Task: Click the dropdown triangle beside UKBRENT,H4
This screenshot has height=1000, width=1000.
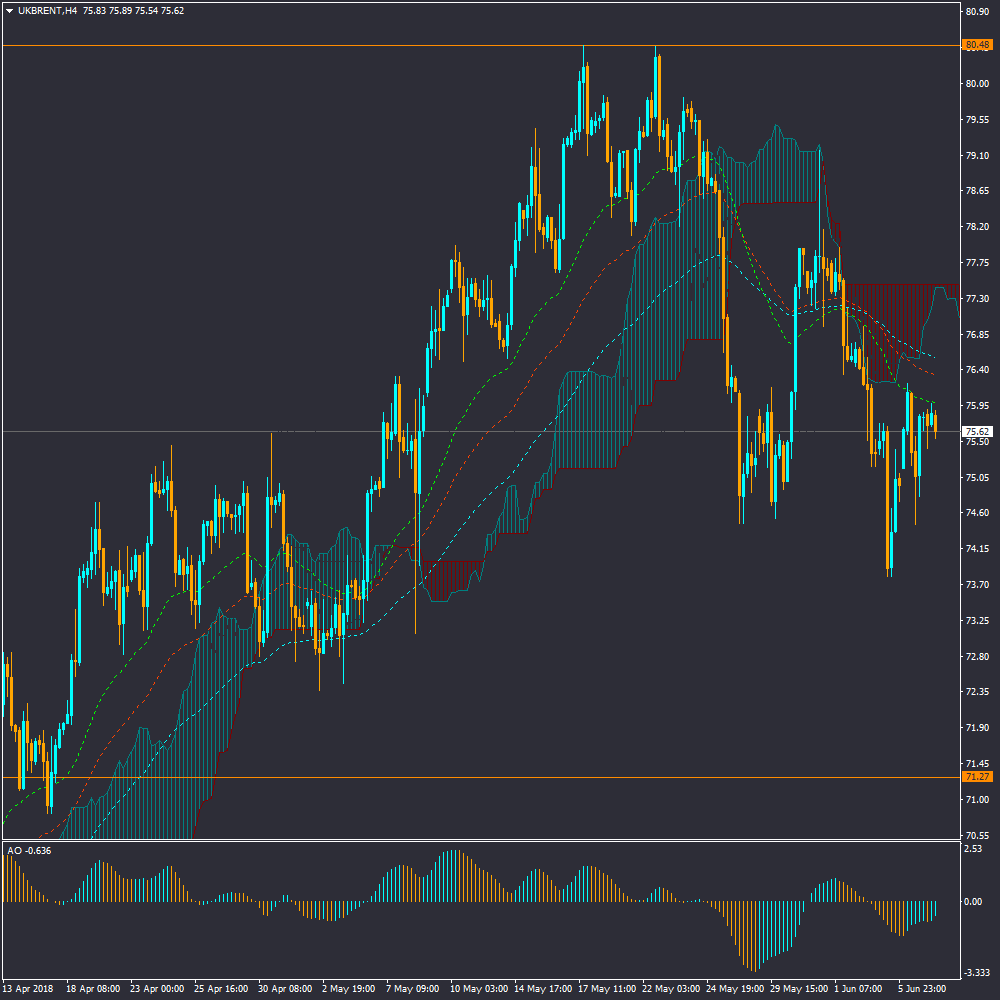Action: click(x=10, y=11)
